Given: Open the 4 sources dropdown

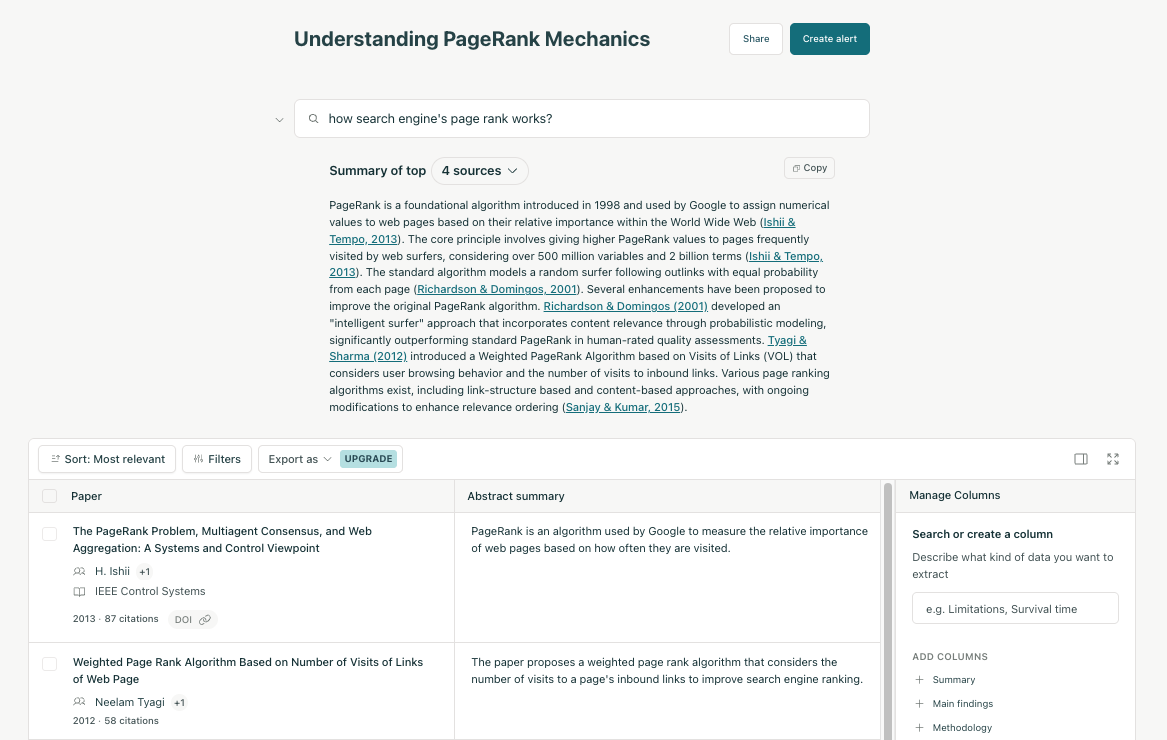Looking at the screenshot, I should [480, 171].
